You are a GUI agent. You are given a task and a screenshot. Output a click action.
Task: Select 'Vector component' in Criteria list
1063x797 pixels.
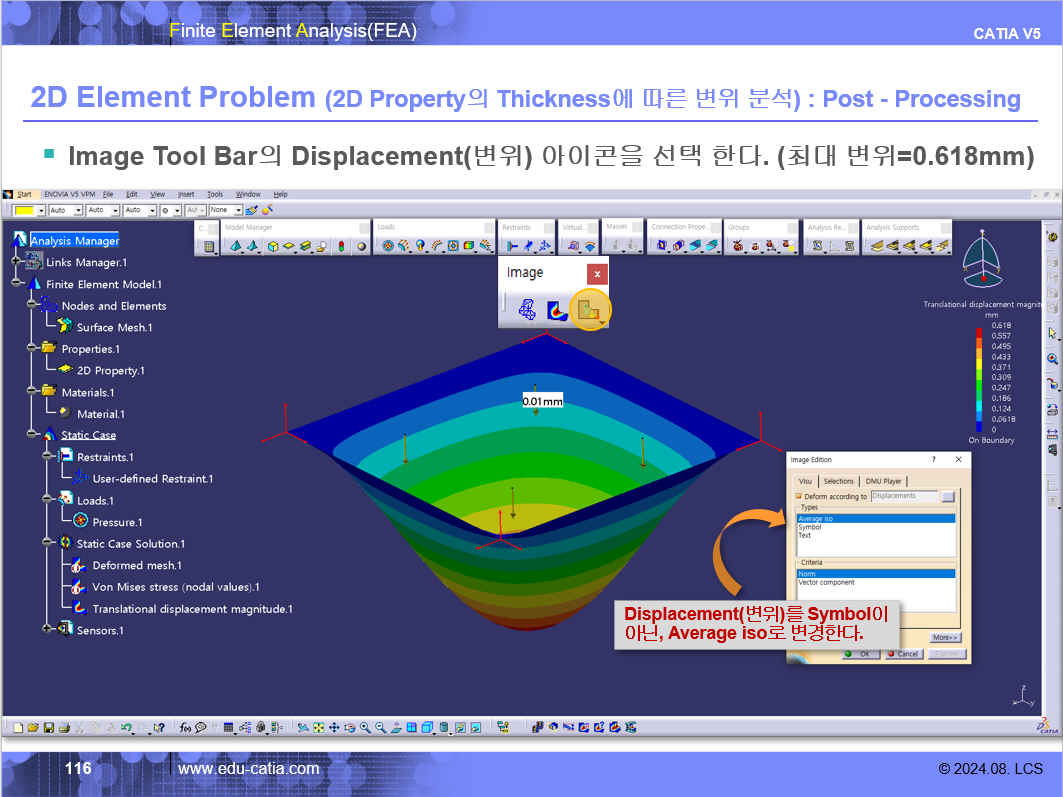coord(826,582)
